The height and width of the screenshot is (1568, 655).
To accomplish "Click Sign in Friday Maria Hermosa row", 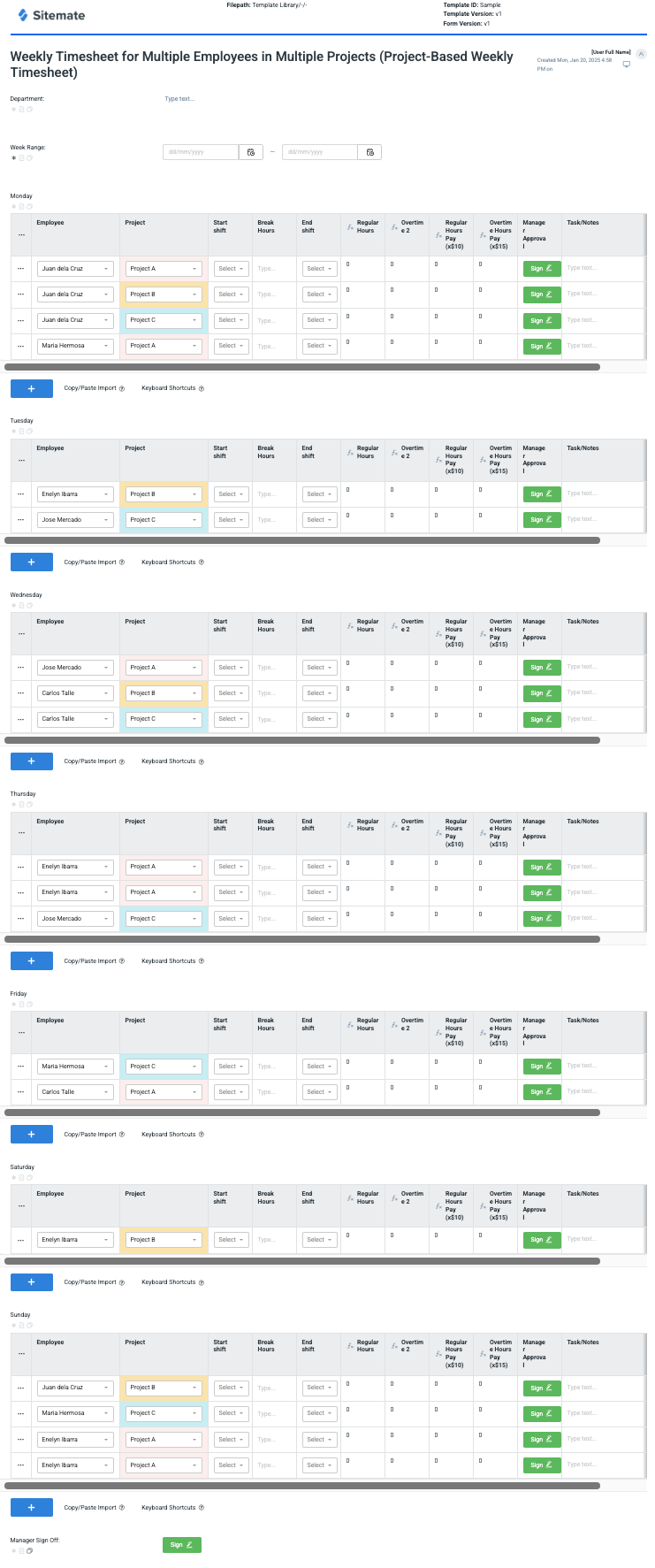I will coord(542,1067).
